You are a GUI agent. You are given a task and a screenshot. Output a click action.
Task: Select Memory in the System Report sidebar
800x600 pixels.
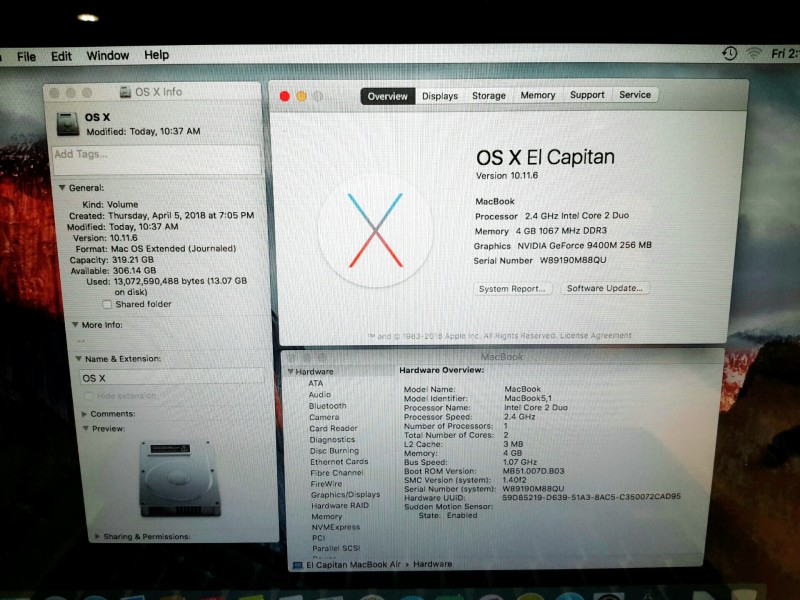(327, 516)
